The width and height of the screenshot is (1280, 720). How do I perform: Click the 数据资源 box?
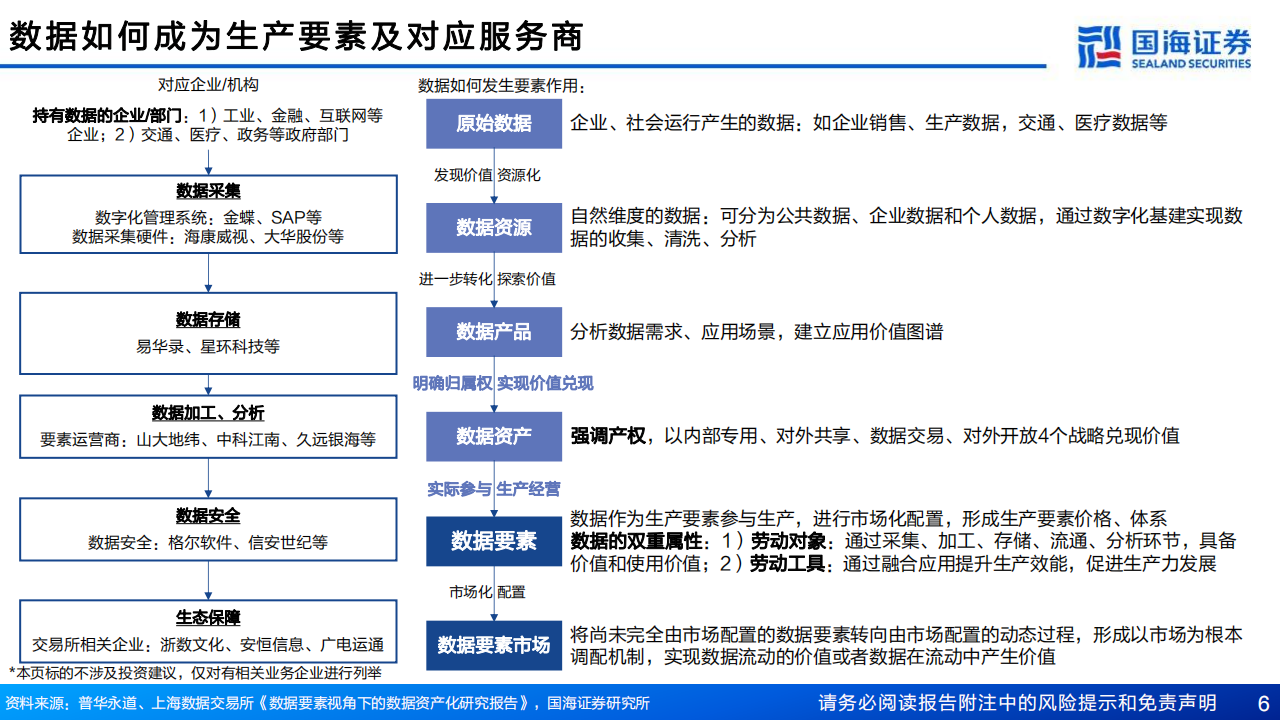point(494,227)
